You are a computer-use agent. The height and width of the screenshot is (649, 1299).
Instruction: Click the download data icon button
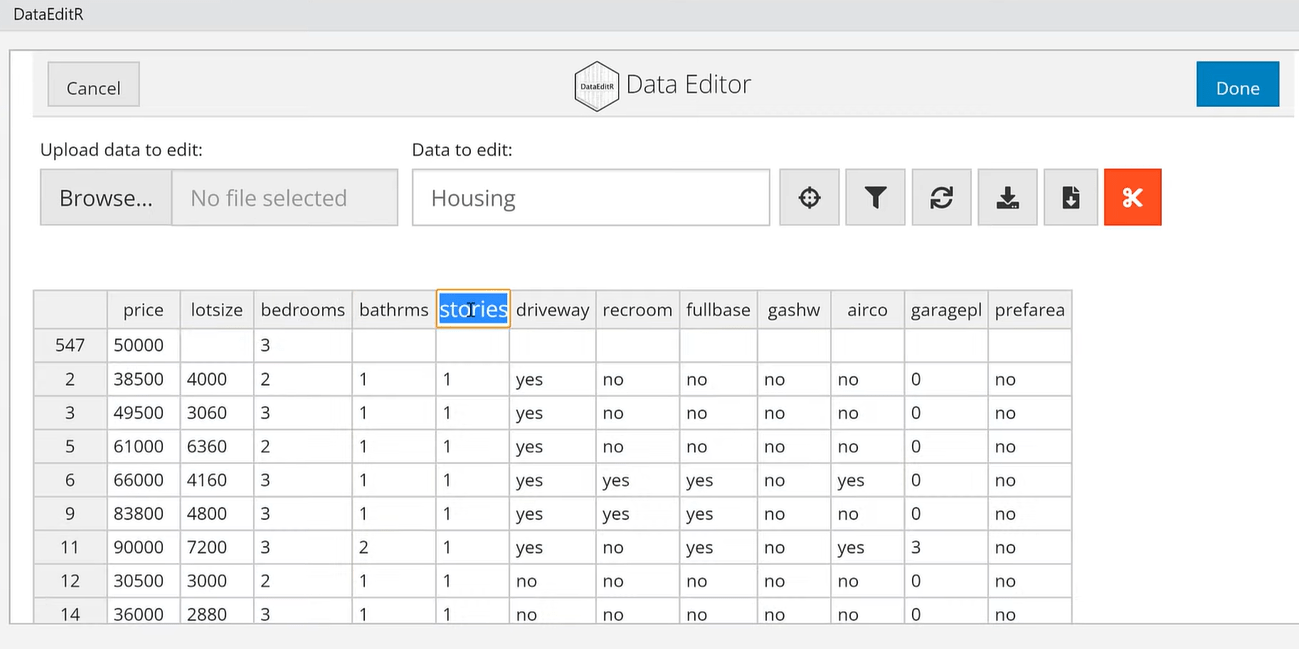click(x=1007, y=197)
